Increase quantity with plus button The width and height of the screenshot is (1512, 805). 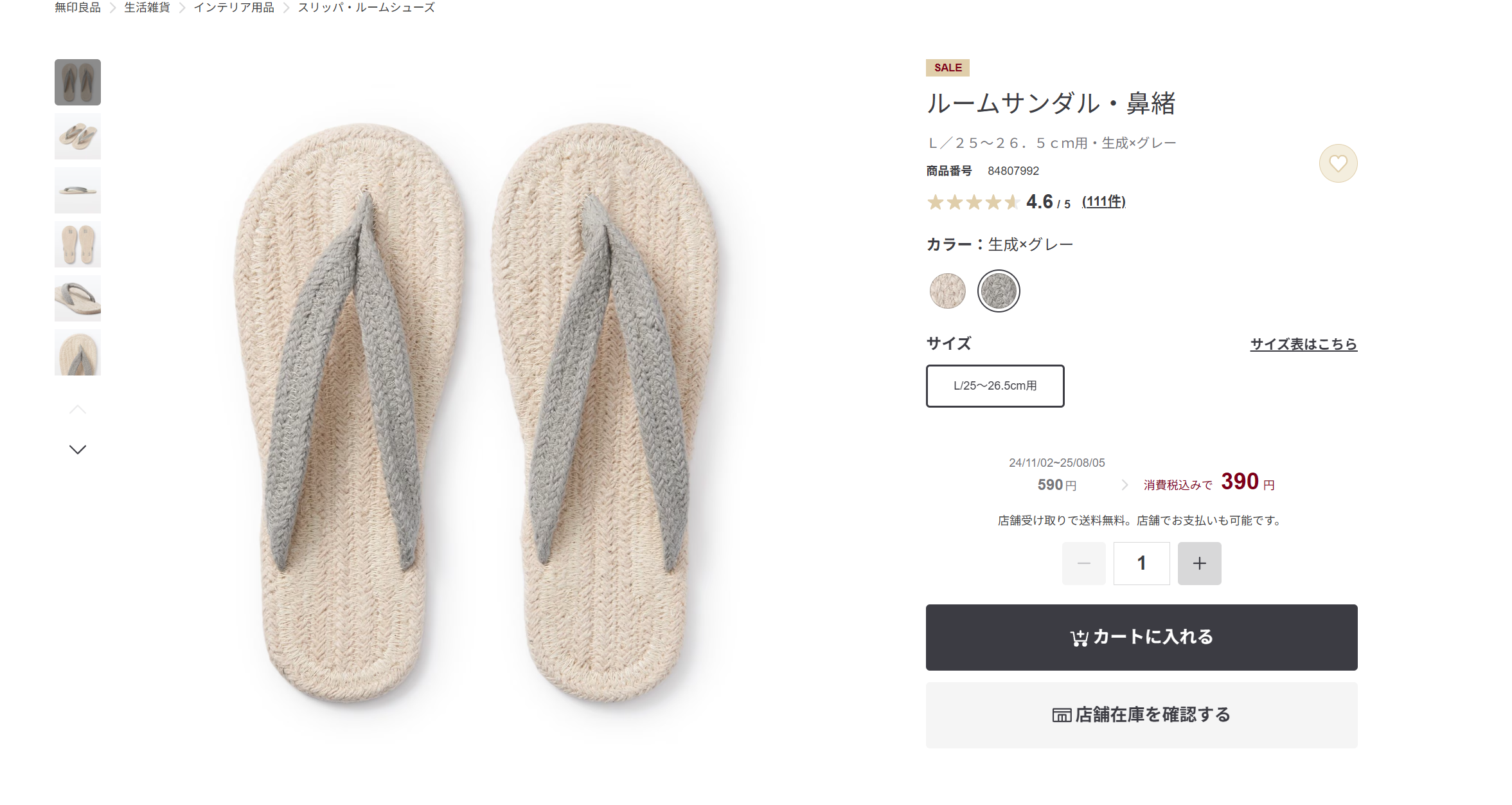pyautogui.click(x=1199, y=563)
